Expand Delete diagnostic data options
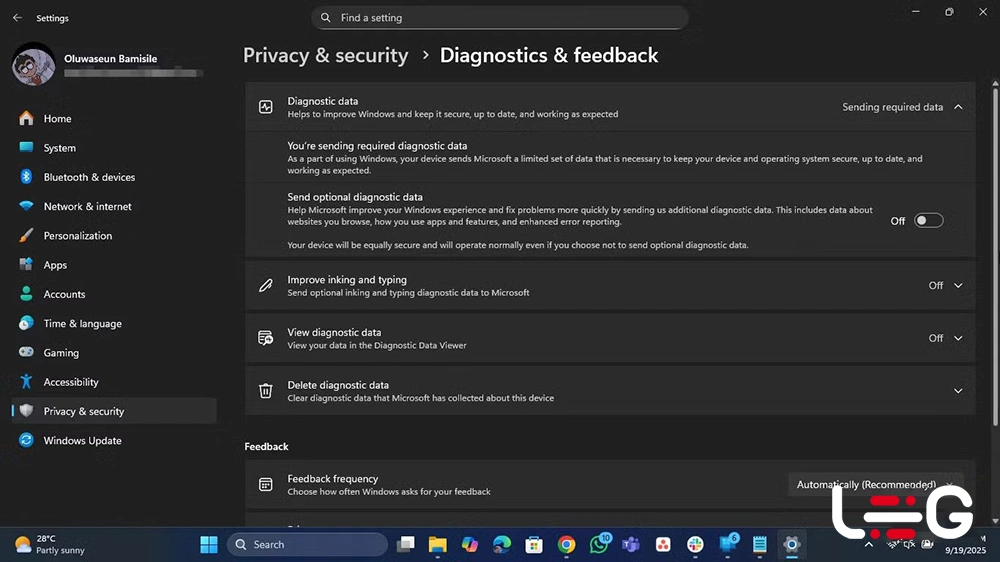The image size is (1000, 562). [x=958, y=391]
